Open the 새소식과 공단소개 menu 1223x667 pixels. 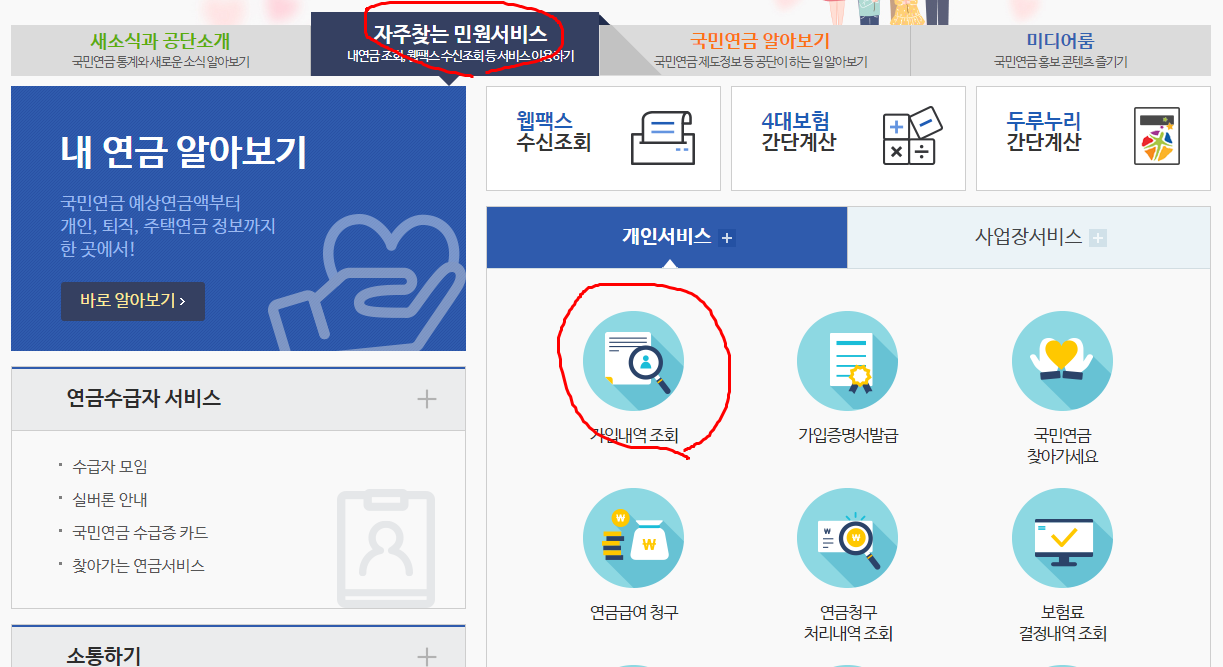161,50
